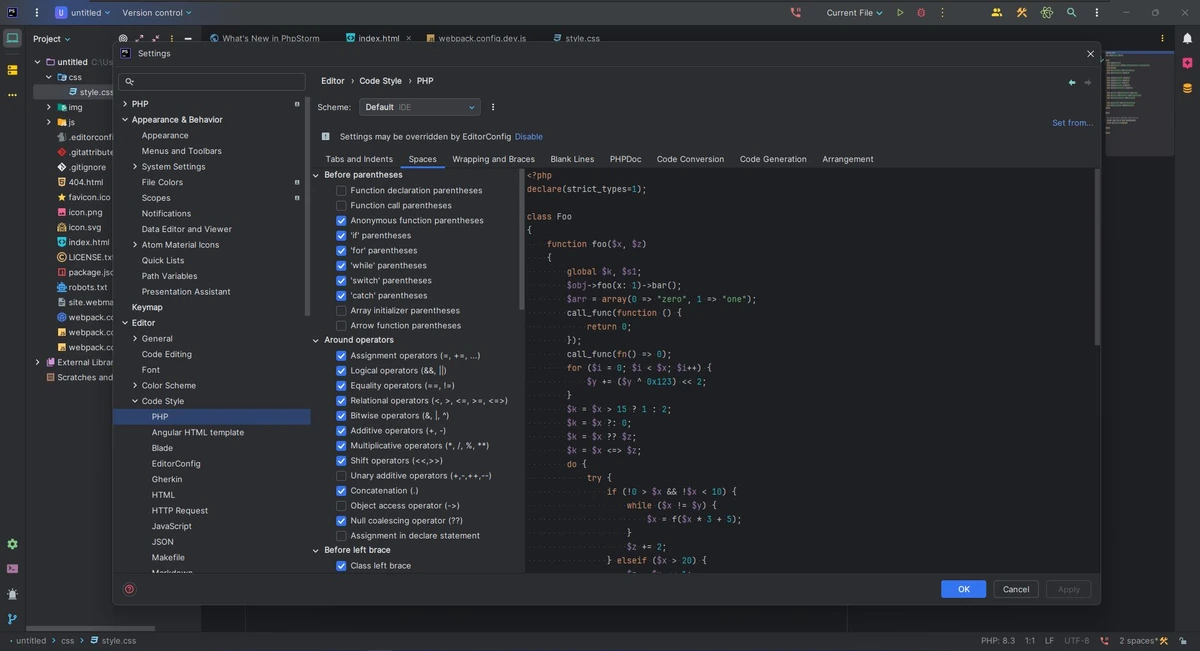Open the index.html editor tab

378,38
